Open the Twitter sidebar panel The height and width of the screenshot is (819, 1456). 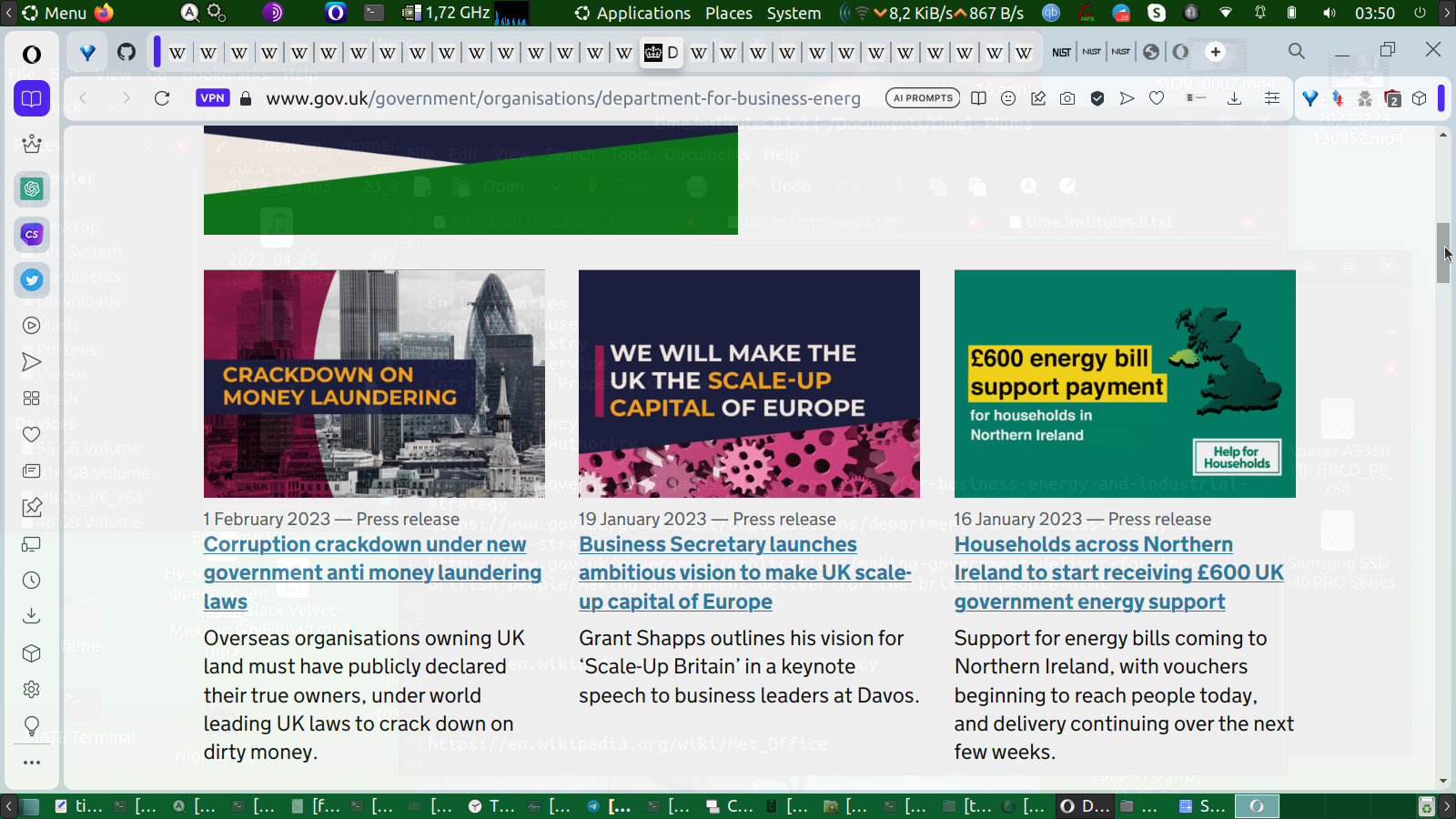32,279
